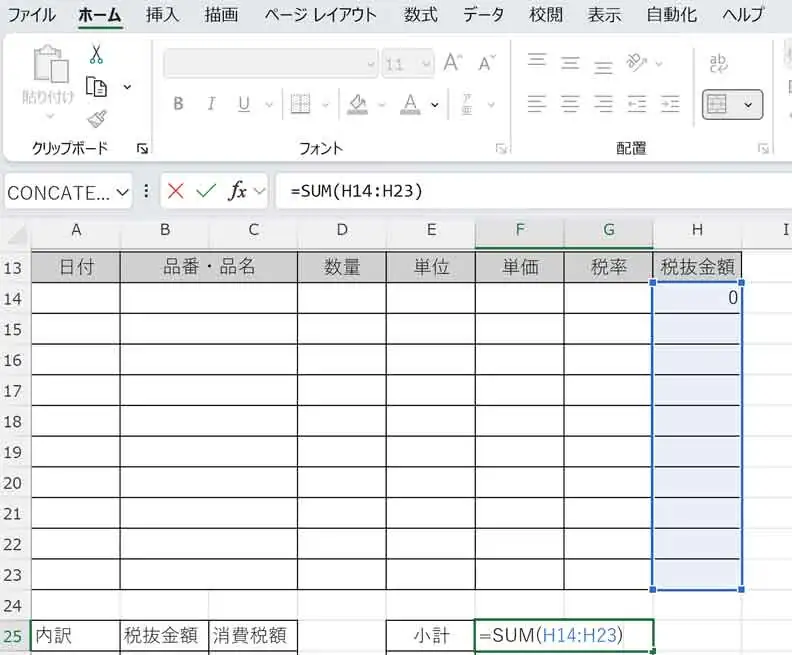The height and width of the screenshot is (655, 792).
Task: Click the column D header
Action: click(x=342, y=230)
